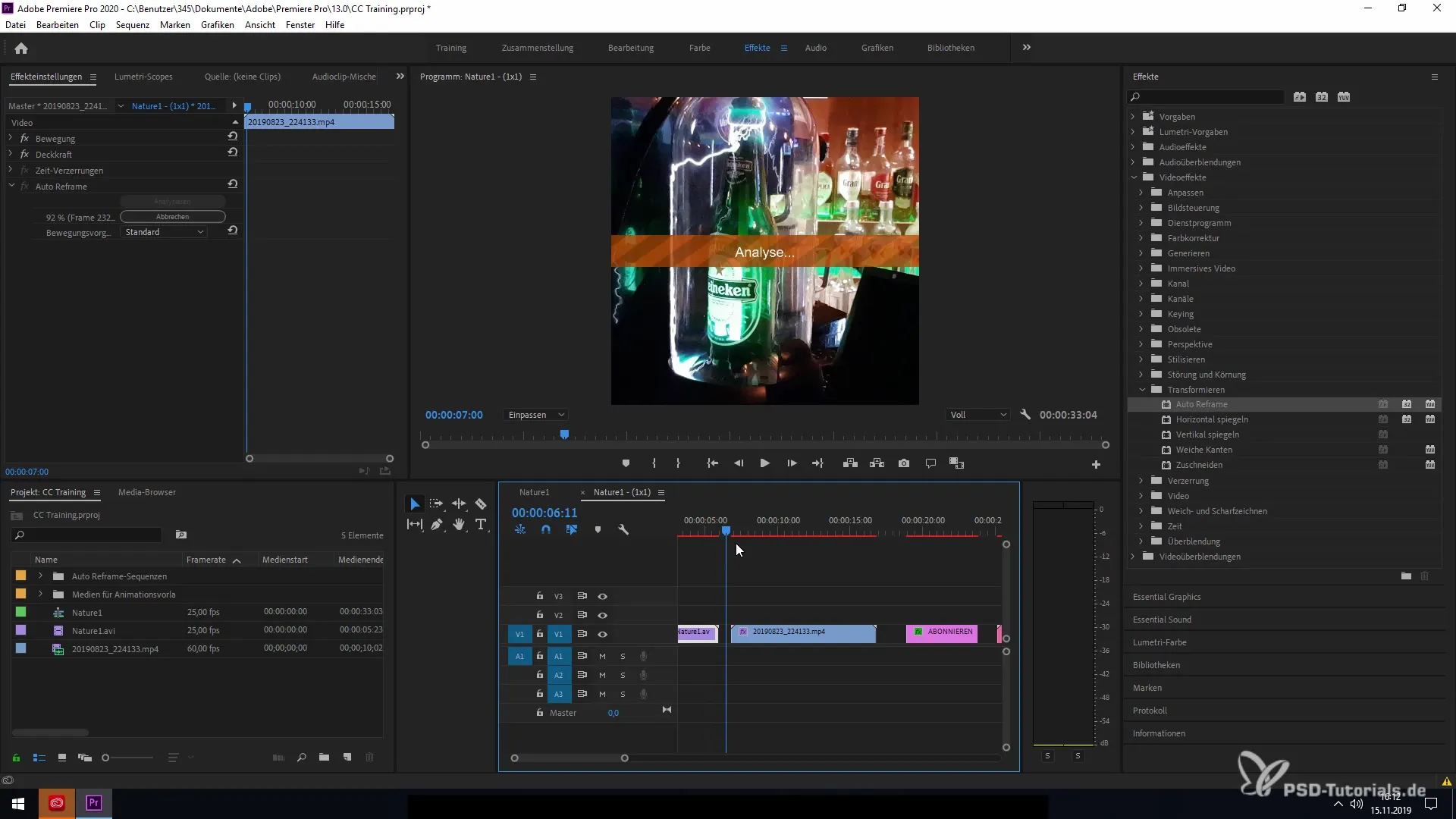Click the Lift button
Screen dimensions: 1456x819
click(850, 463)
